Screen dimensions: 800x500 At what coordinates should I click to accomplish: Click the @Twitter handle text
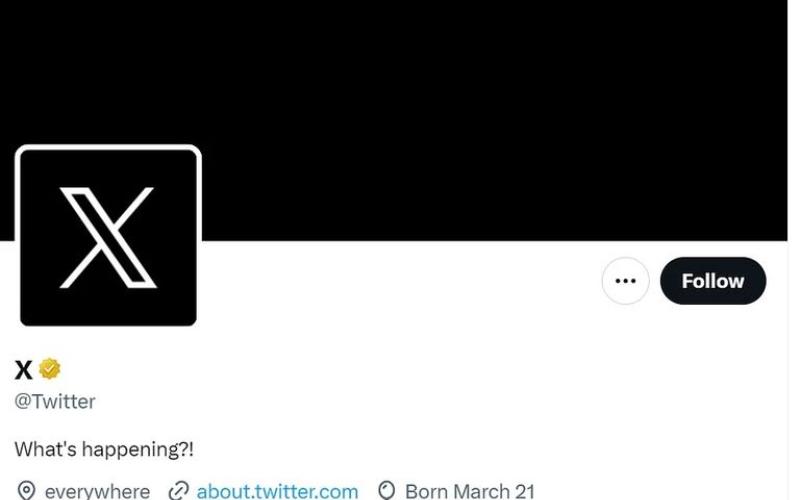[x=55, y=402]
